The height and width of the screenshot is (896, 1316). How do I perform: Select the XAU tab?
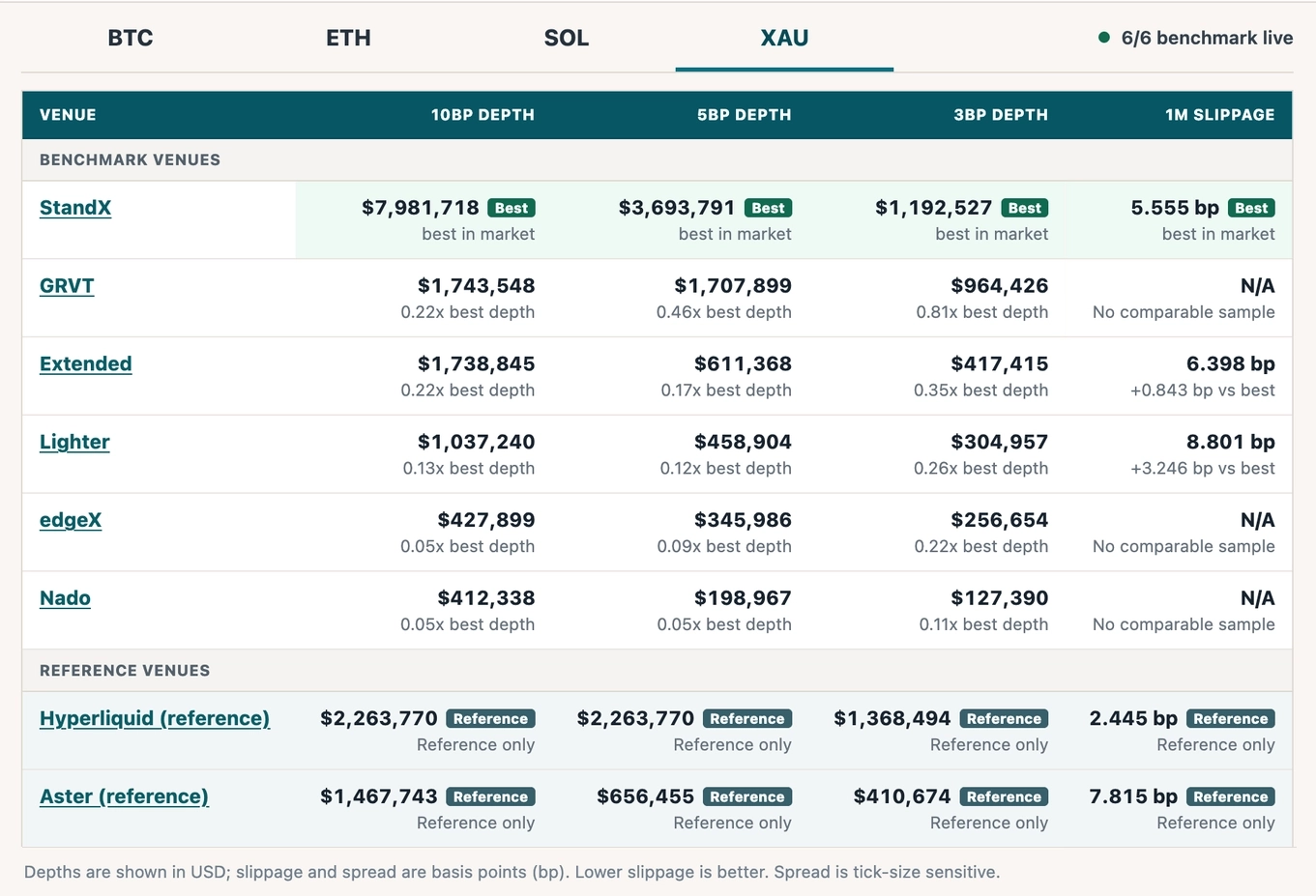pyautogui.click(x=784, y=38)
